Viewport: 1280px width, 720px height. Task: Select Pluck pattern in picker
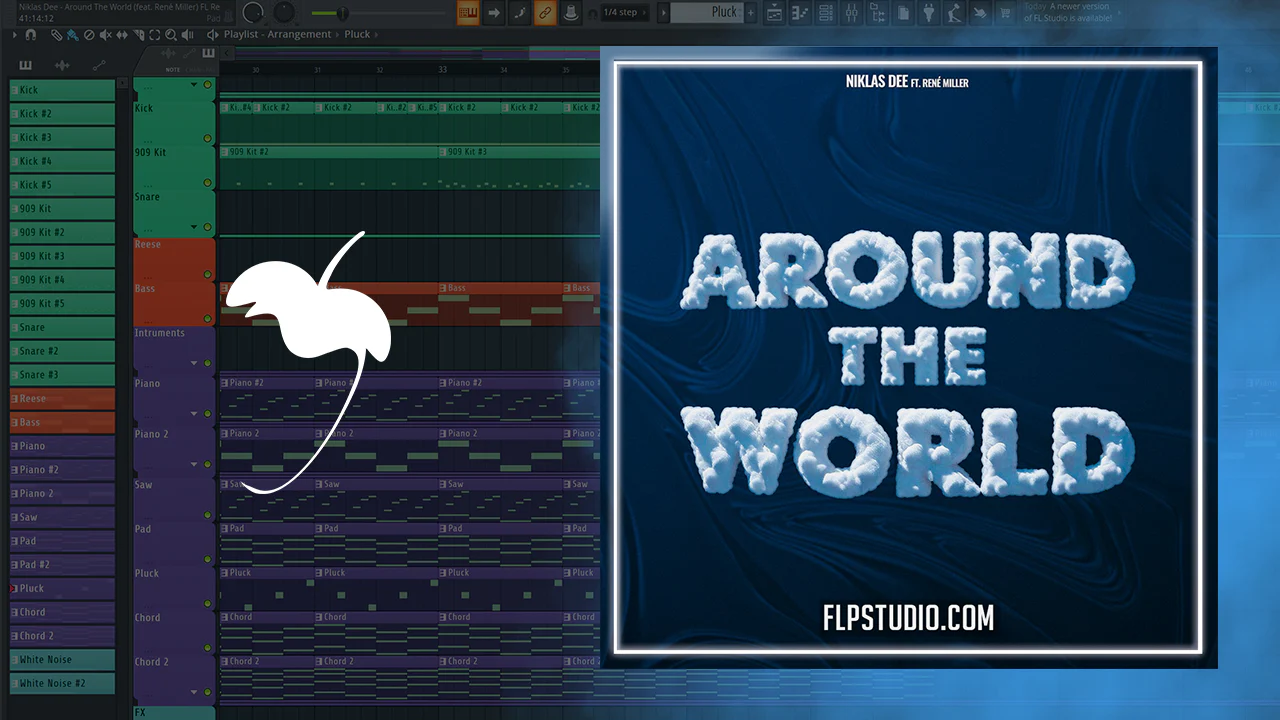(x=62, y=588)
